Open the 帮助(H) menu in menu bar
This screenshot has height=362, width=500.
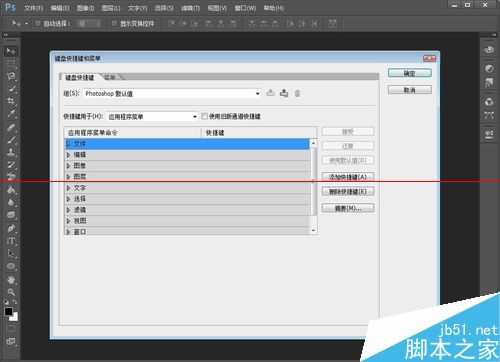(274, 8)
